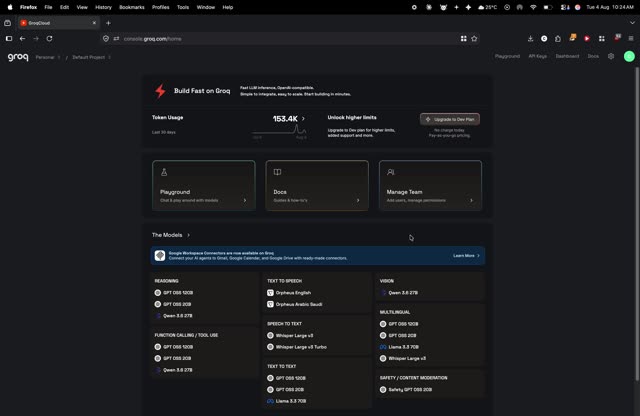Open Docs link in header
640x416 pixels.
(x=593, y=56)
